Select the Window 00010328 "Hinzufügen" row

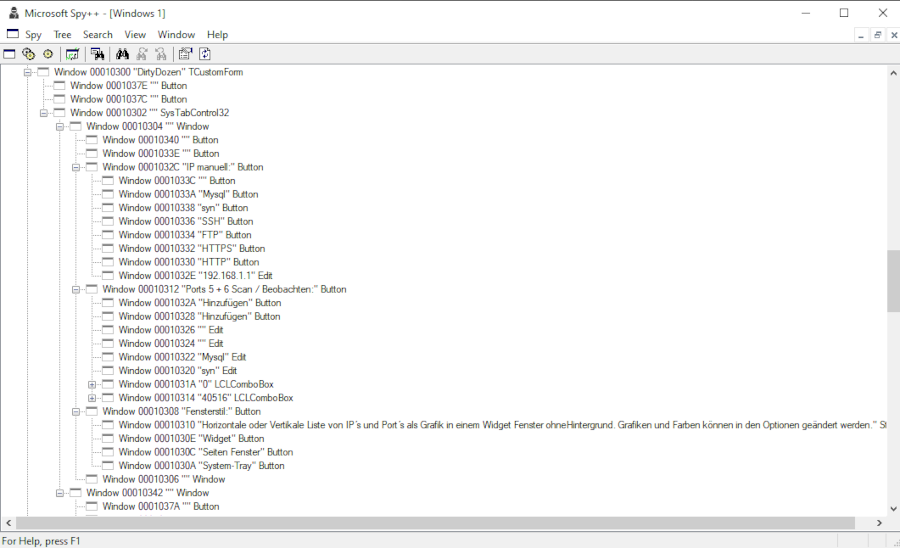click(199, 316)
